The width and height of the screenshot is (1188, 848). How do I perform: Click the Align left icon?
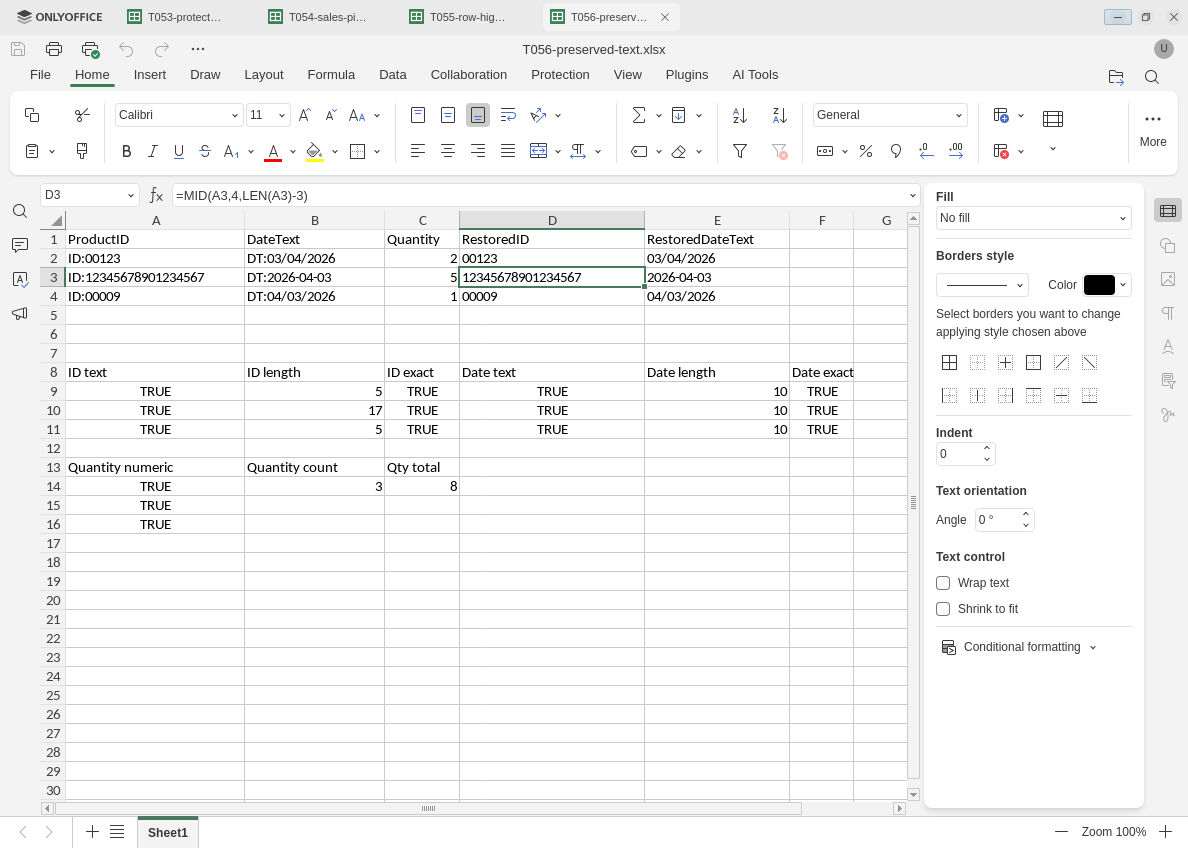(417, 152)
